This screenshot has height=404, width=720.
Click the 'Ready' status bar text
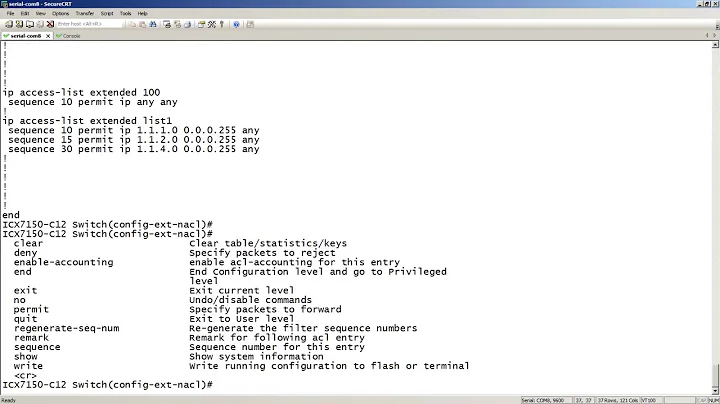(x=9, y=400)
